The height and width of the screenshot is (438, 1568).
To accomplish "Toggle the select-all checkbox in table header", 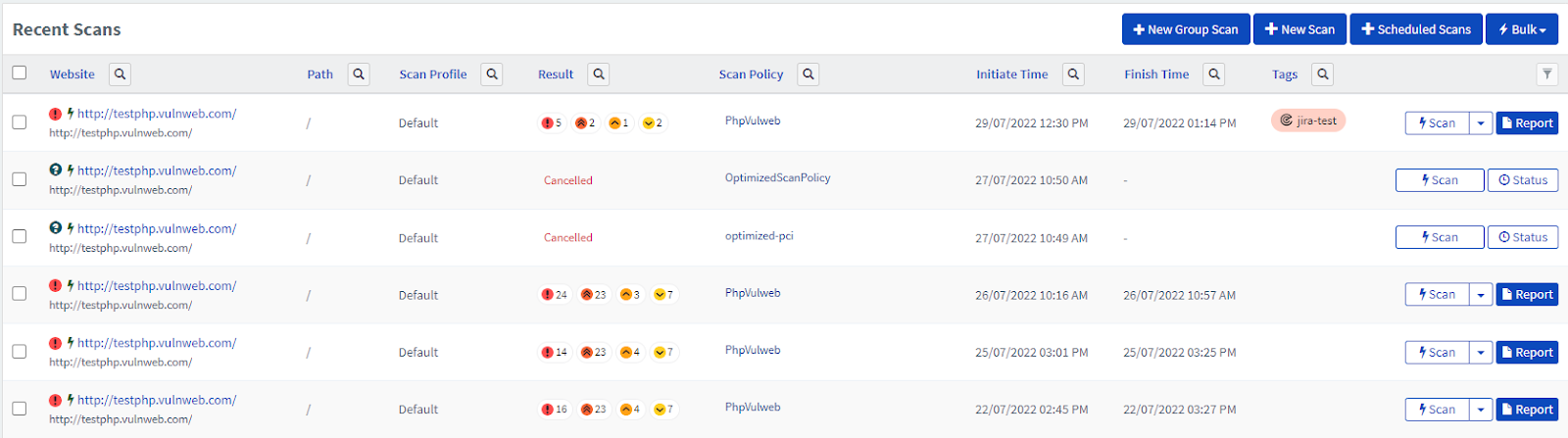I will pos(20,73).
